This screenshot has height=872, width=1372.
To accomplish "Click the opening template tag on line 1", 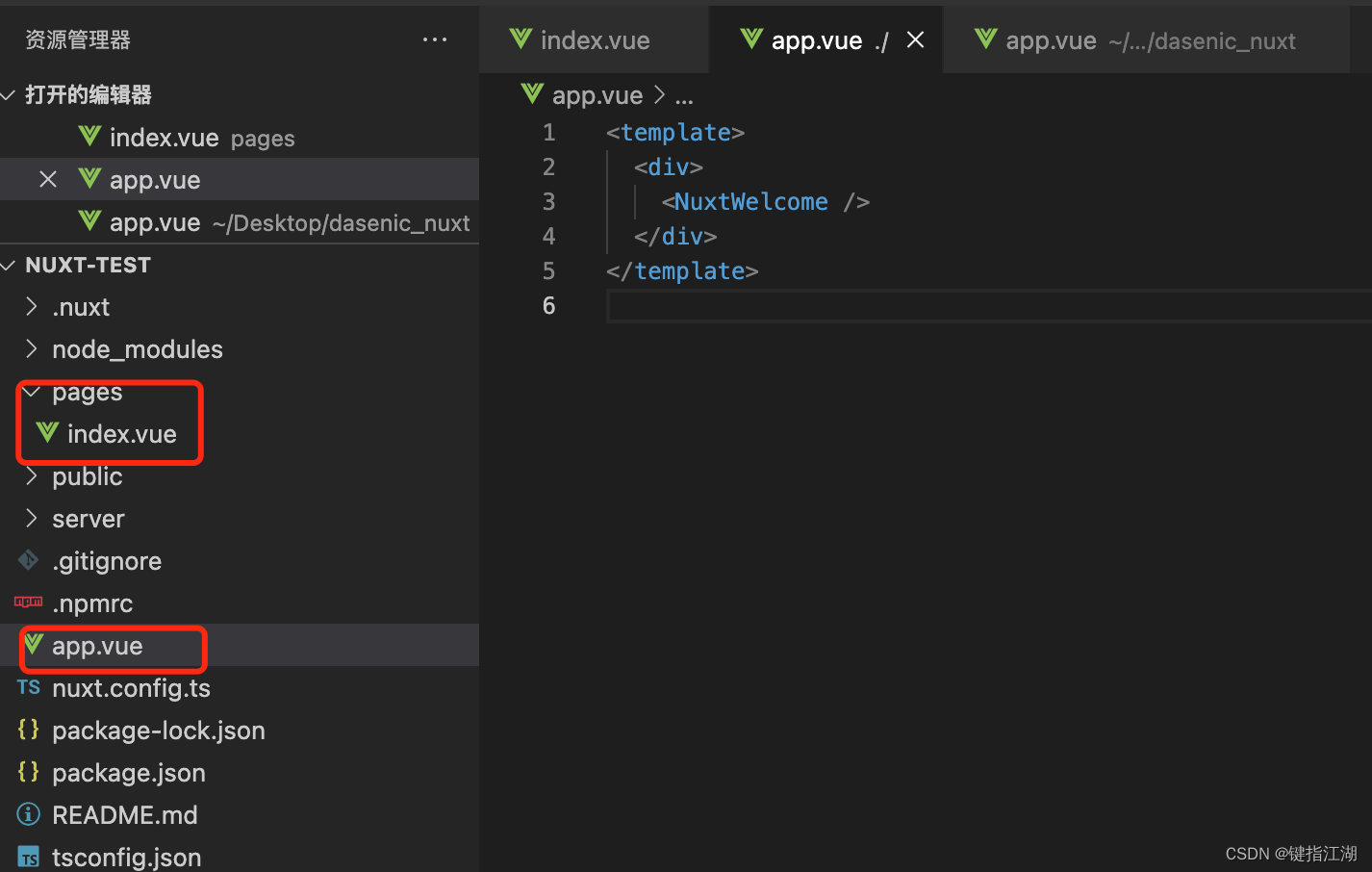I will [675, 132].
